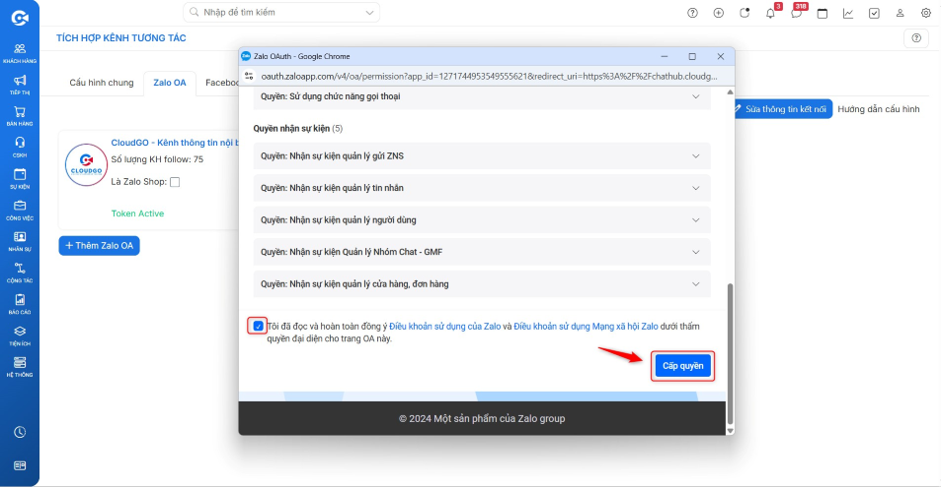Click the page help button below top bar
This screenshot has width=941, height=487.
pyautogui.click(x=916, y=38)
